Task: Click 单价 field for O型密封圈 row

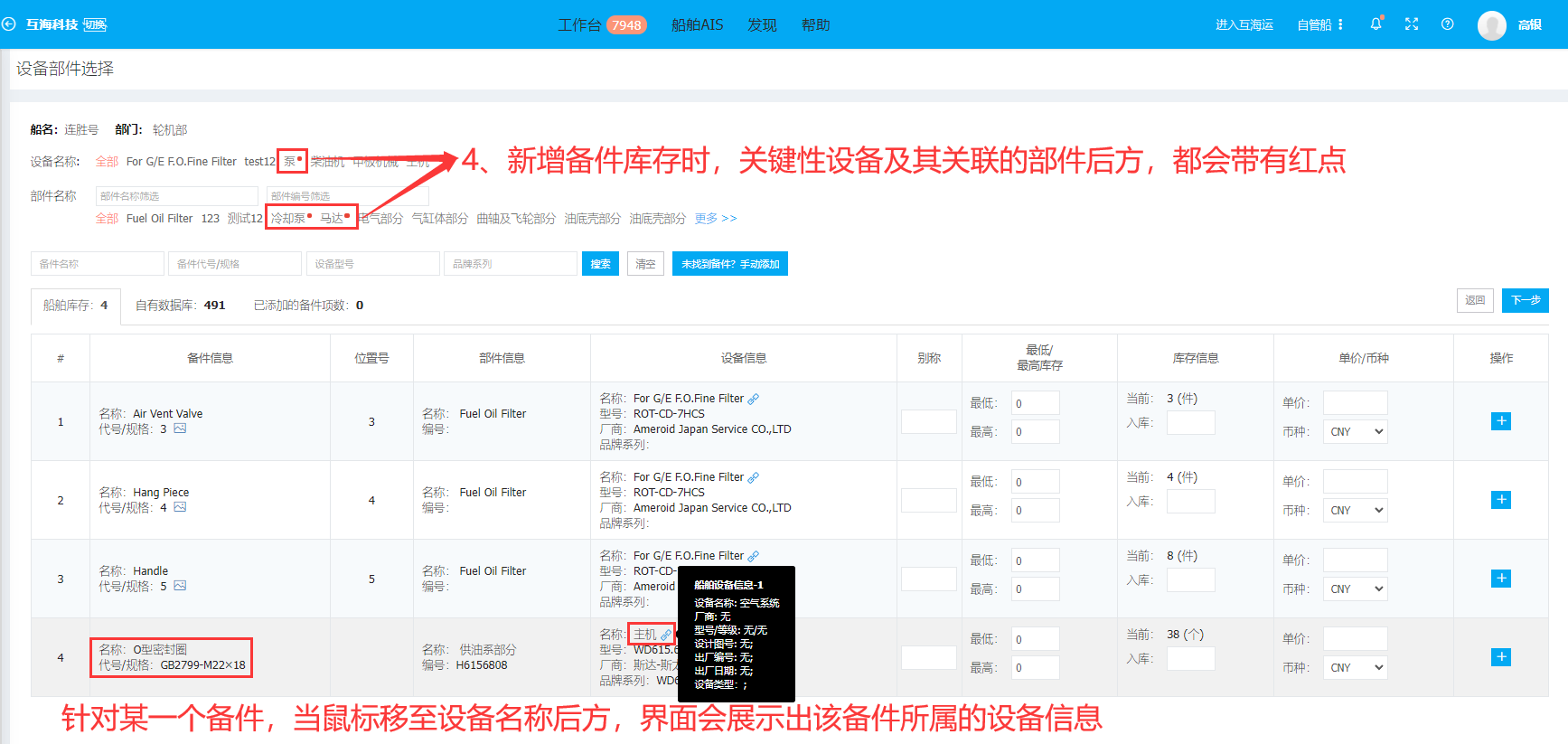Action: tap(1356, 639)
